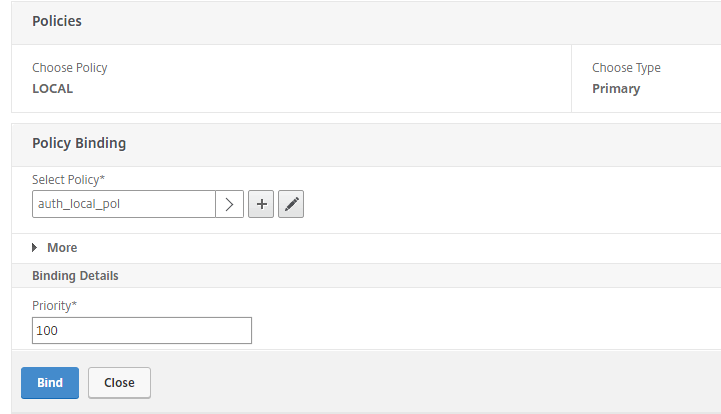Viewport: 721px width, 414px height.
Task: Click the plus icon to add policy
Action: [261, 204]
